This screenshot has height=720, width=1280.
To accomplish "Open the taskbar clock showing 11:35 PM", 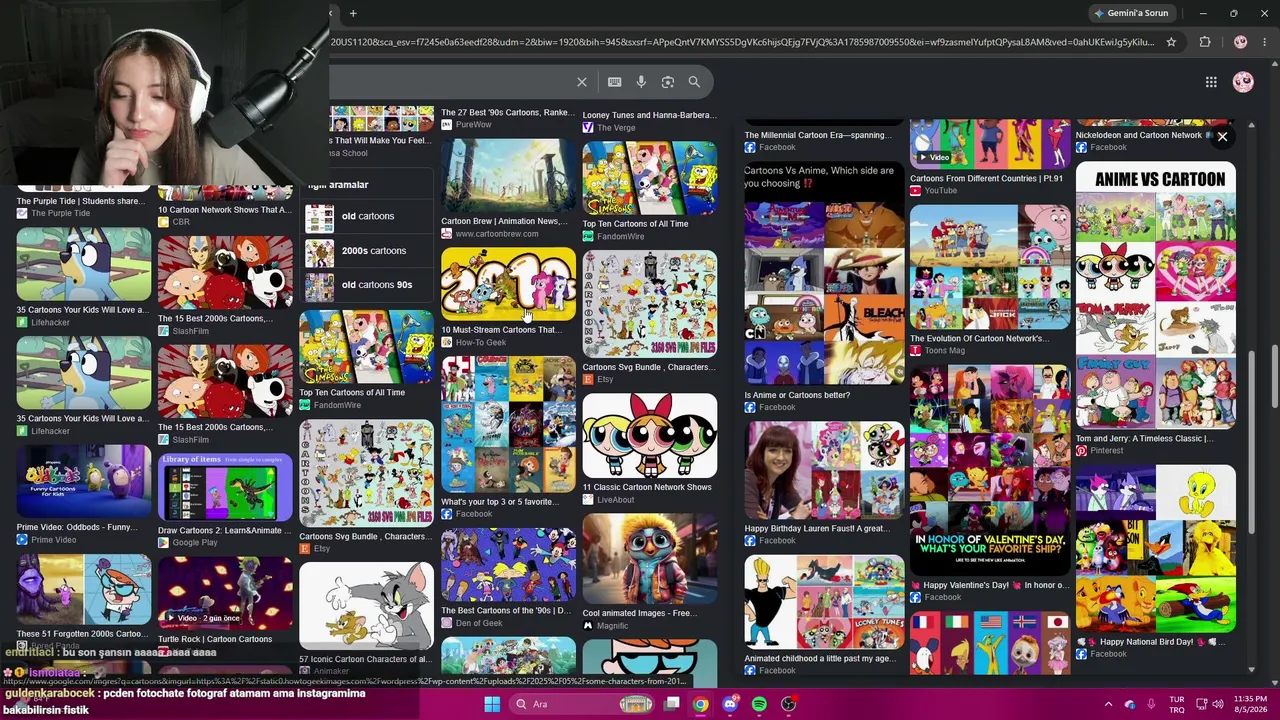I will point(1250,704).
